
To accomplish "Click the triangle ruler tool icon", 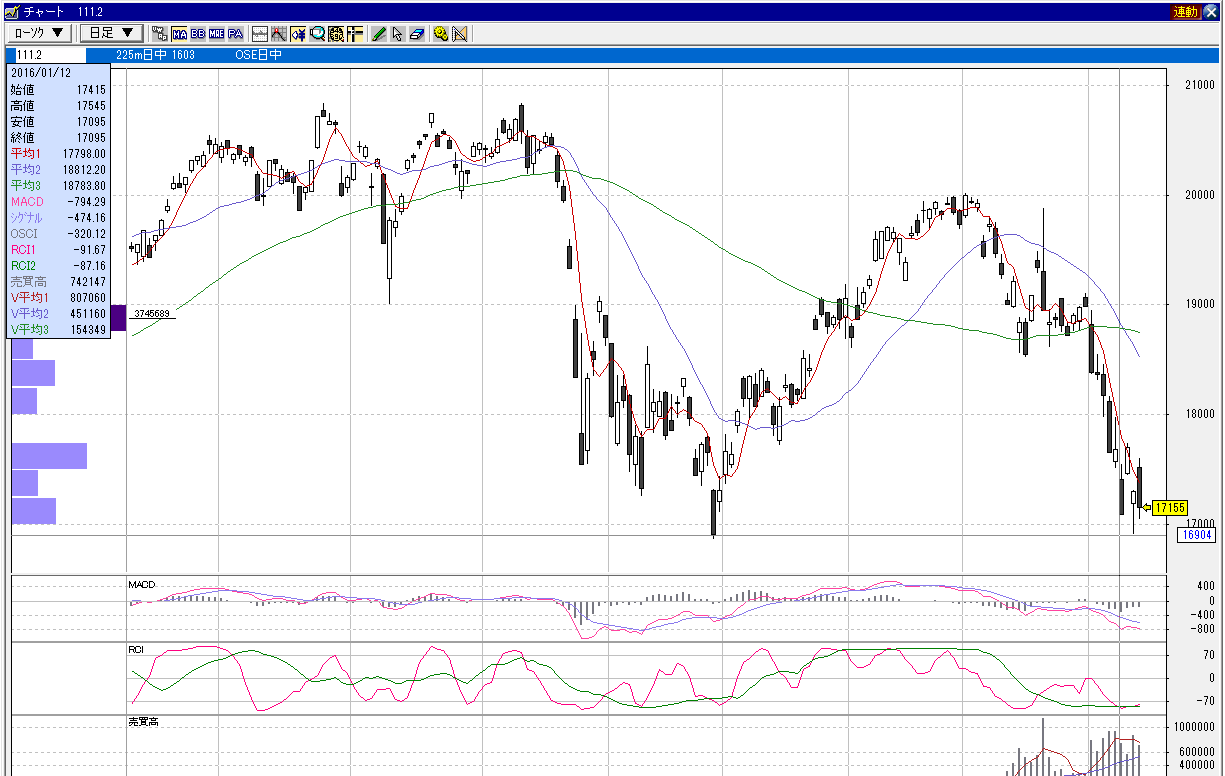I will [x=460, y=33].
